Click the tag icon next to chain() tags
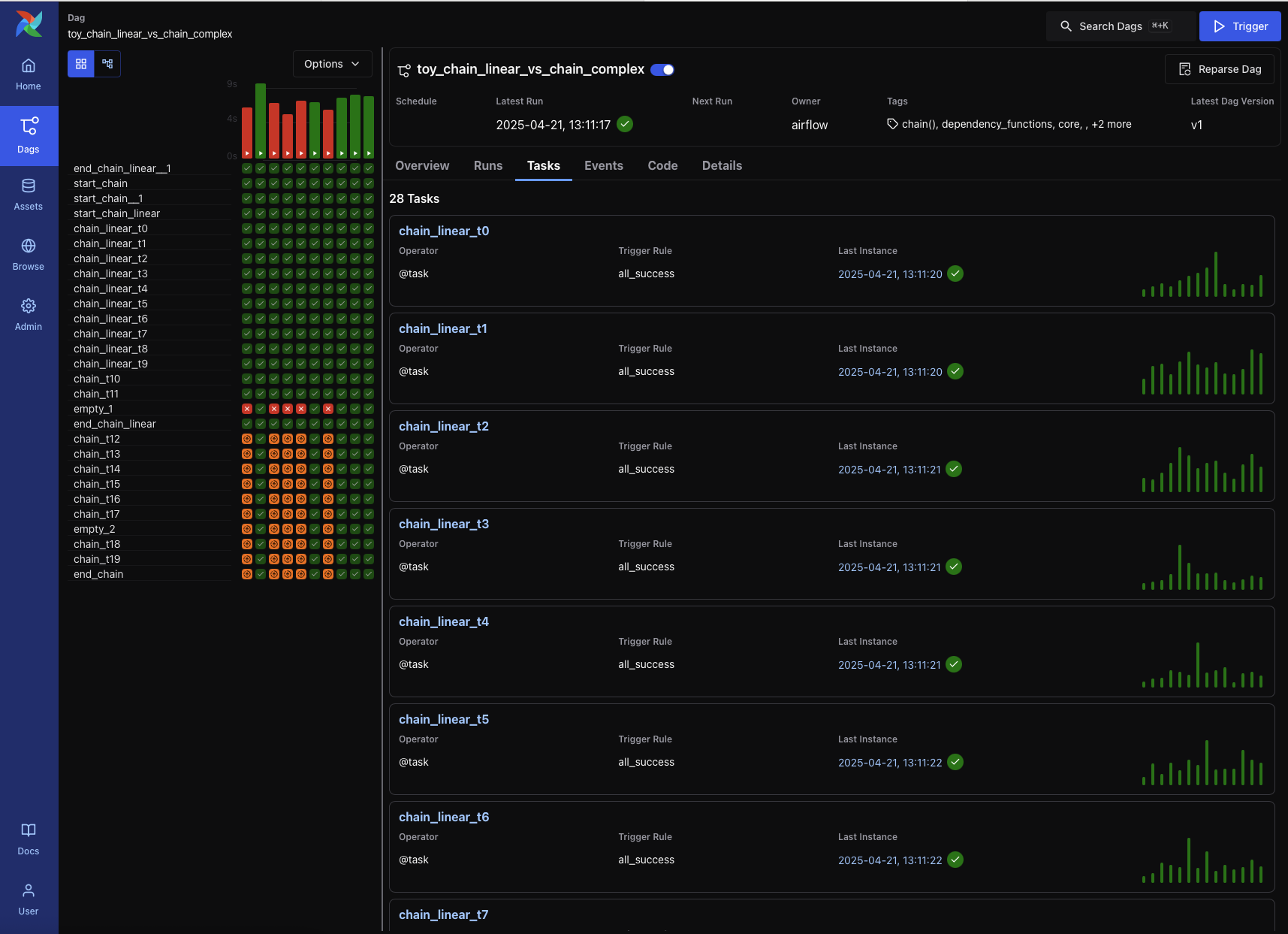Viewport: 1288px width, 934px height. click(x=891, y=124)
